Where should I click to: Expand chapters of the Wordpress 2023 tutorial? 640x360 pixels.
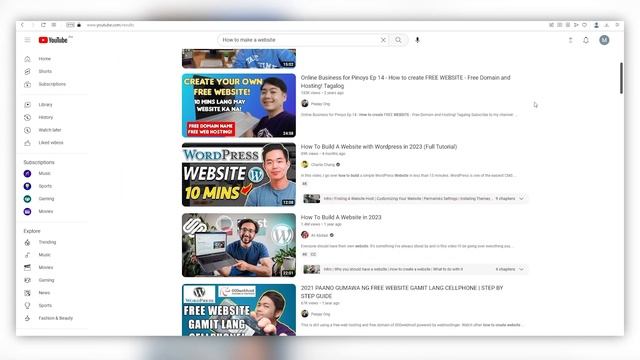[x=521, y=199]
